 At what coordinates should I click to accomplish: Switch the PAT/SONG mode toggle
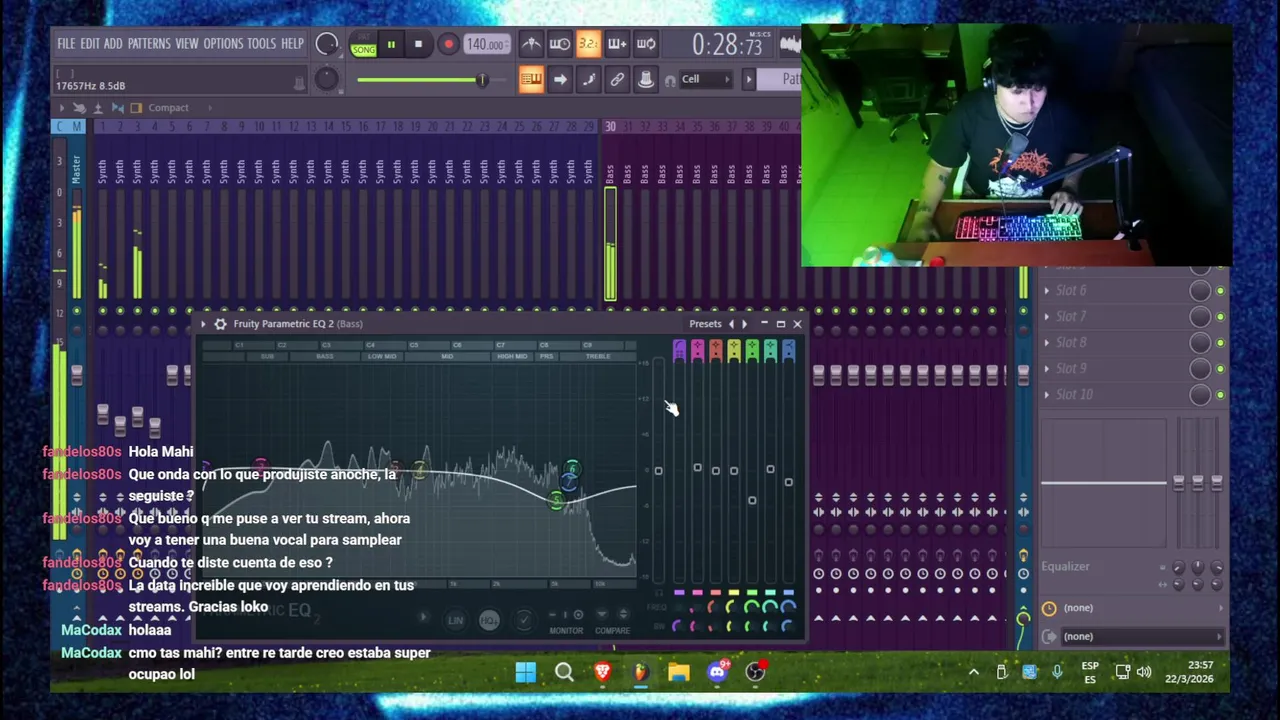point(363,45)
